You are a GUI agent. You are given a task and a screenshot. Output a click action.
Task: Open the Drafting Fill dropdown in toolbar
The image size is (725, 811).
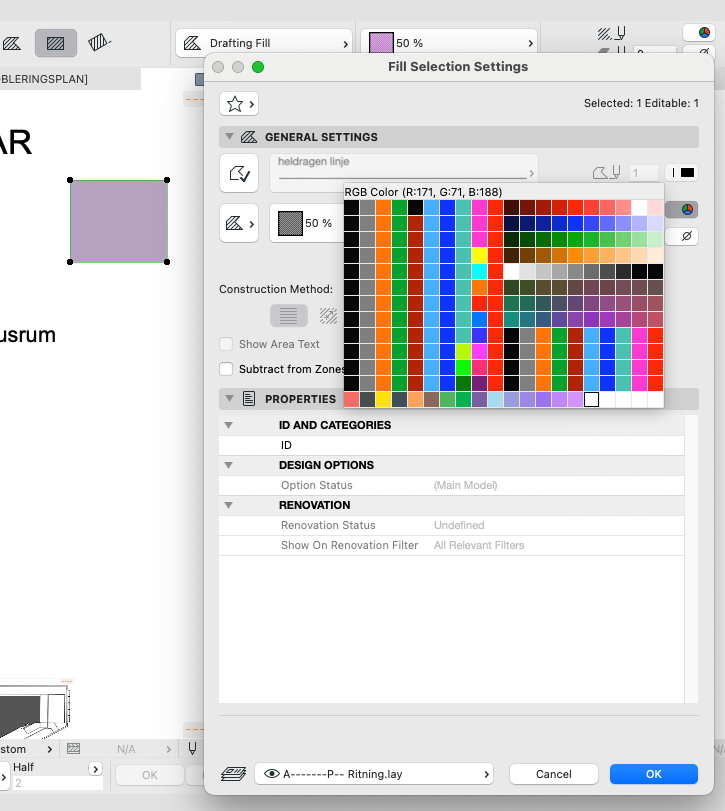(266, 44)
